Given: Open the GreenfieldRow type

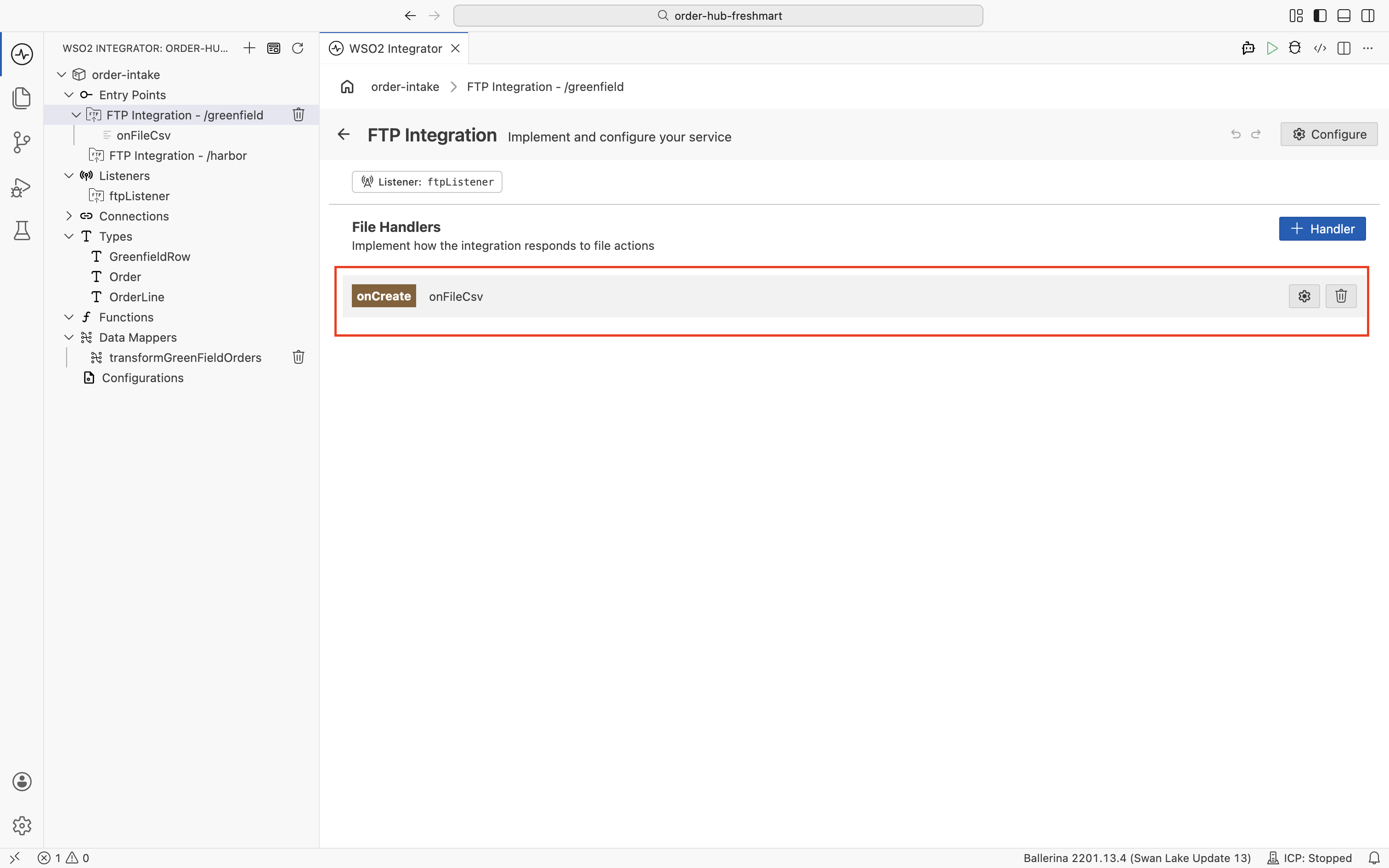Looking at the screenshot, I should click(x=150, y=257).
